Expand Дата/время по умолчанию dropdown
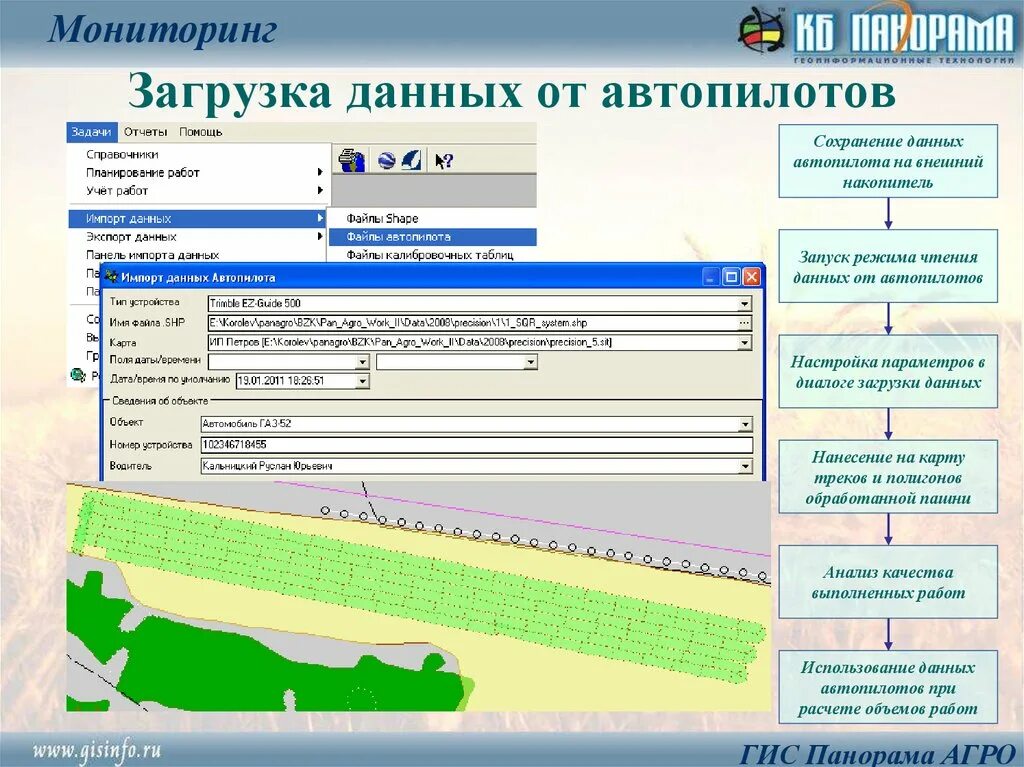This screenshot has height=767, width=1024. pyautogui.click(x=362, y=381)
